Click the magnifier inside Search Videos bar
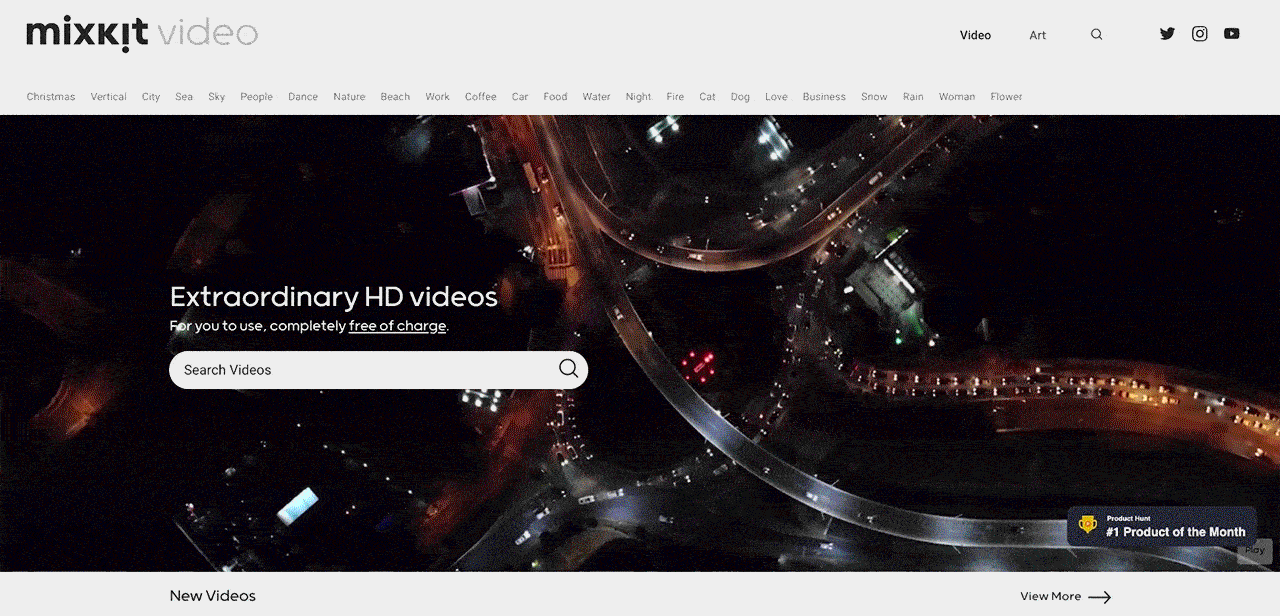The width and height of the screenshot is (1280, 616). [568, 369]
